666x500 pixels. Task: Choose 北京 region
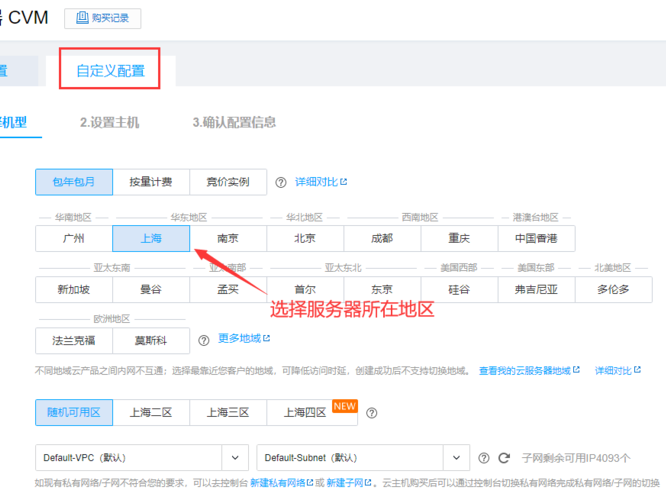305,239
